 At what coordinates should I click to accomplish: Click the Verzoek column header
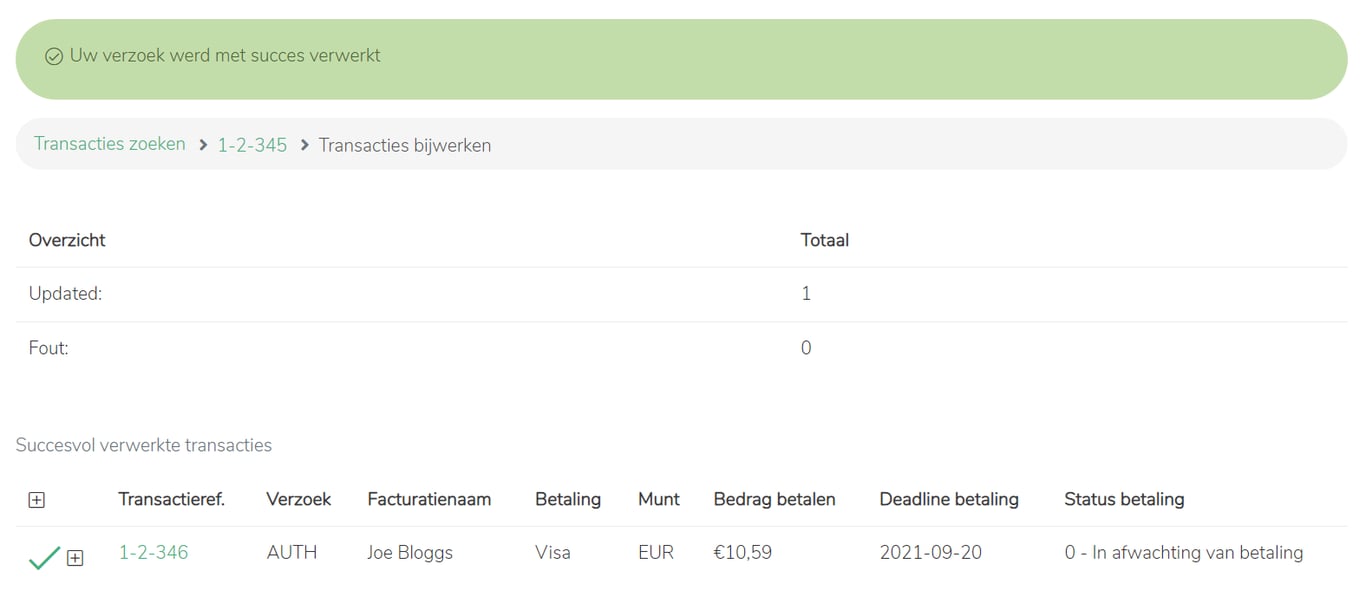(298, 499)
